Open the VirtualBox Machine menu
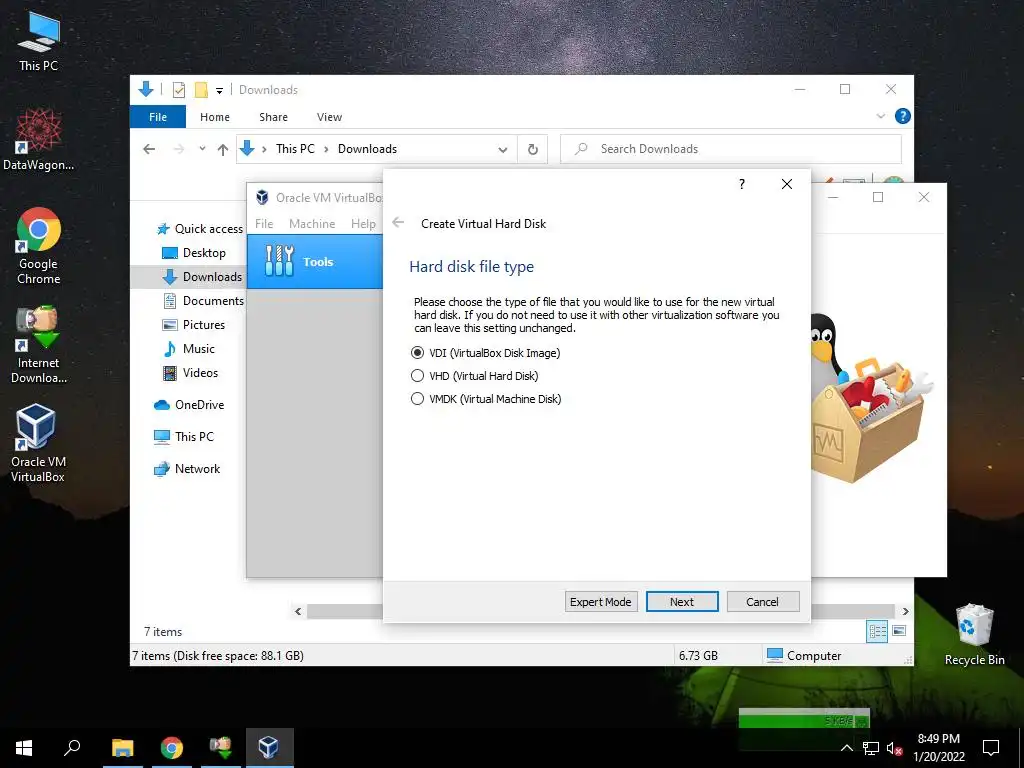The height and width of the screenshot is (768, 1024). pos(312,223)
